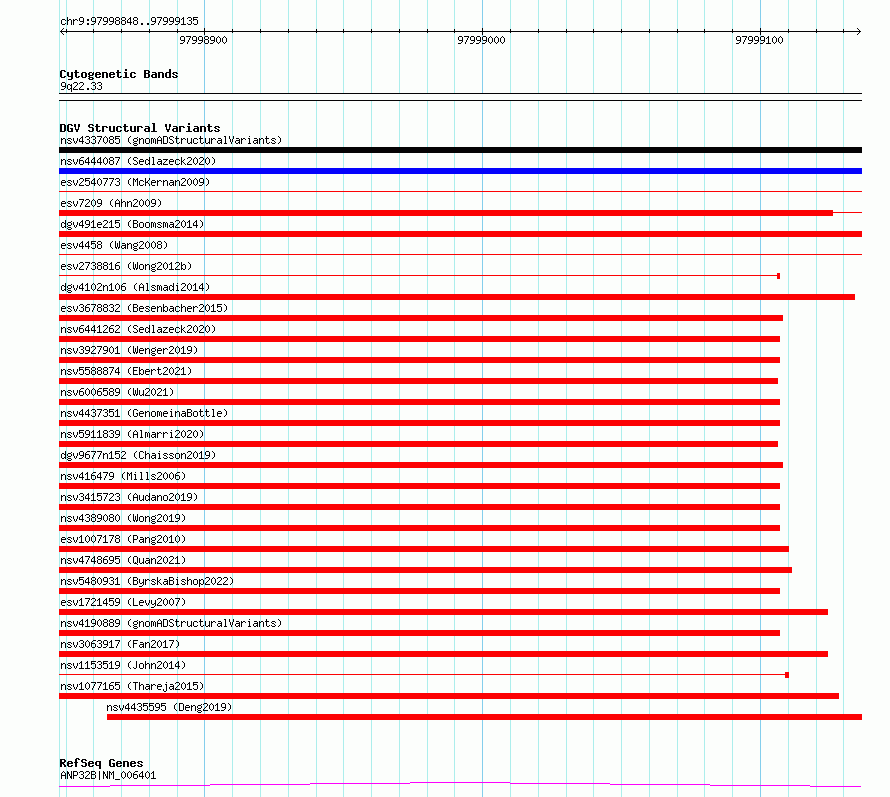The height and width of the screenshot is (797, 890).
Task: Click nsv6006589 (Wu2021) label
Action: [x=117, y=392]
